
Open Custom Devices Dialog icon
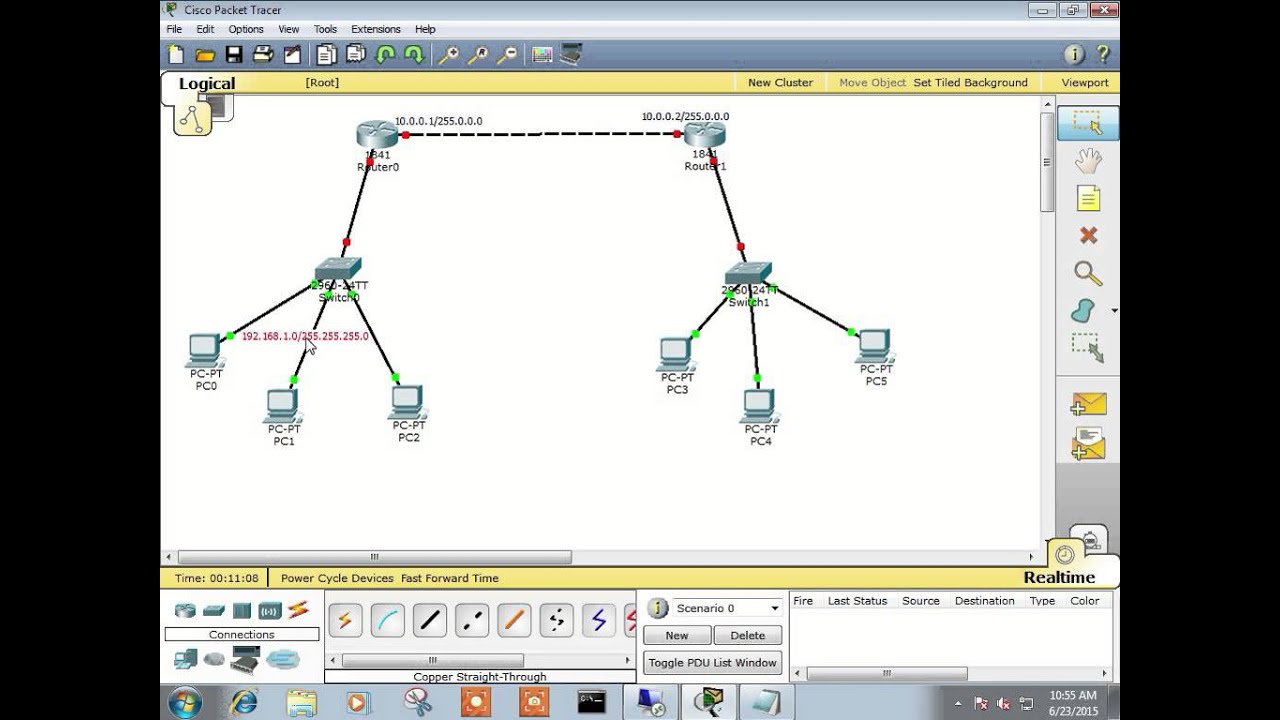(x=571, y=55)
